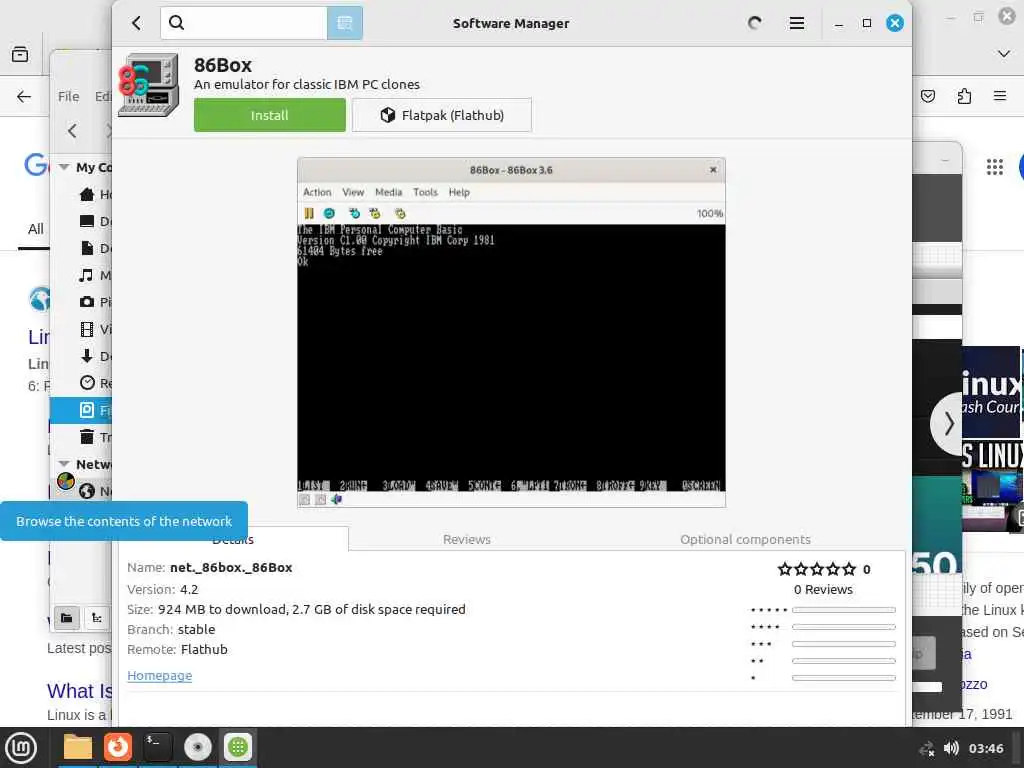Select Desktop in file manager sidebar
The image size is (1024, 768).
87,221
